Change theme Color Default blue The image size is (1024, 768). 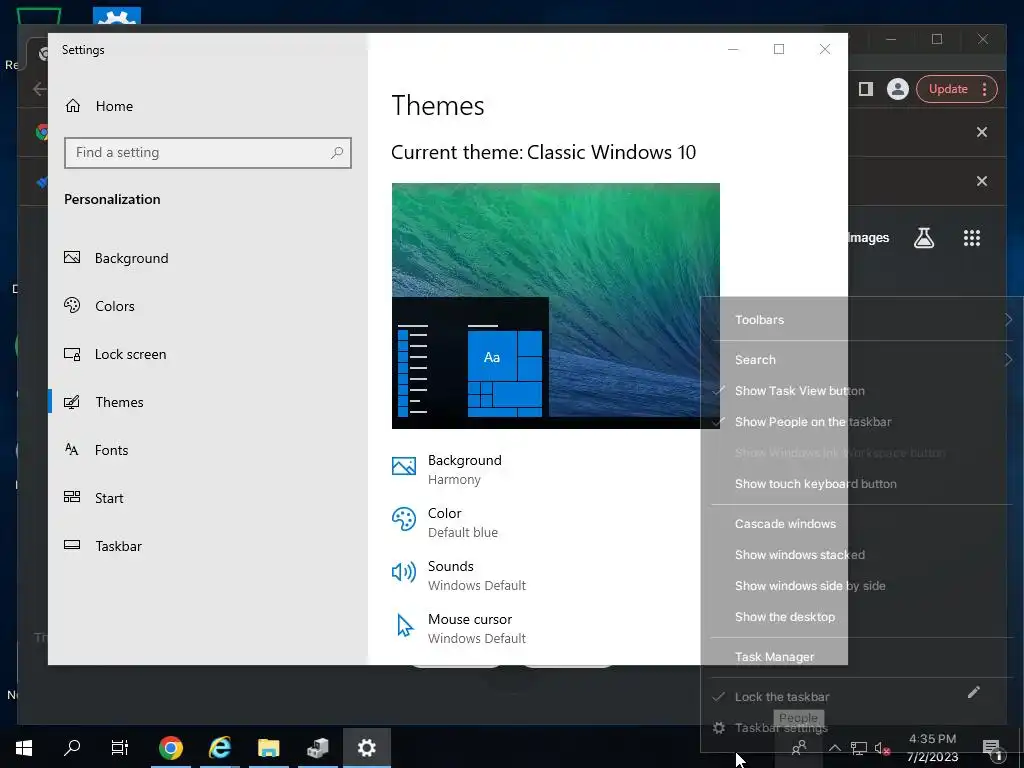(445, 522)
